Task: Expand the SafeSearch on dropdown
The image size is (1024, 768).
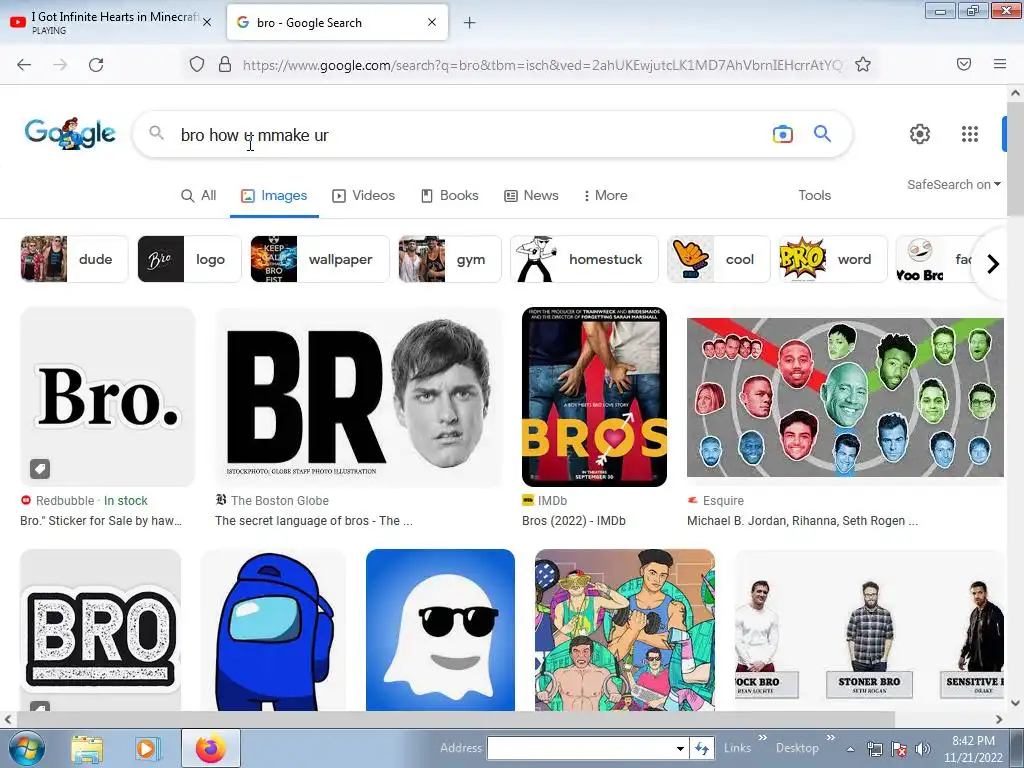Action: pos(953,185)
